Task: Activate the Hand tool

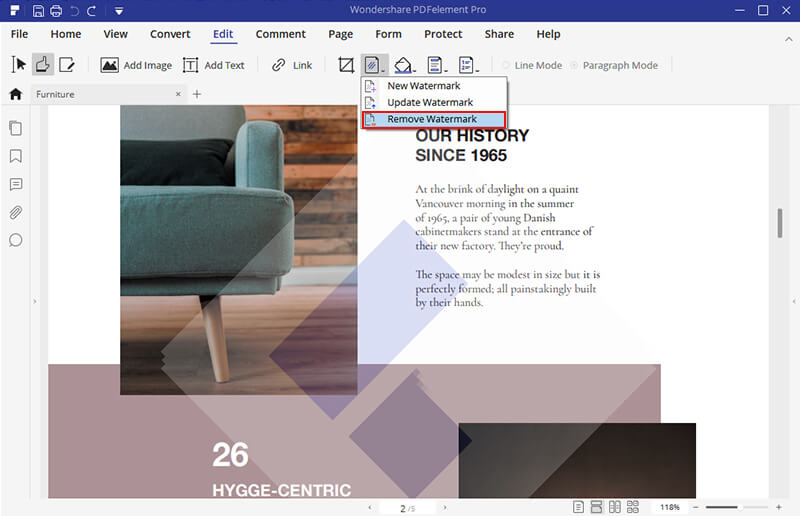Action: pos(43,65)
